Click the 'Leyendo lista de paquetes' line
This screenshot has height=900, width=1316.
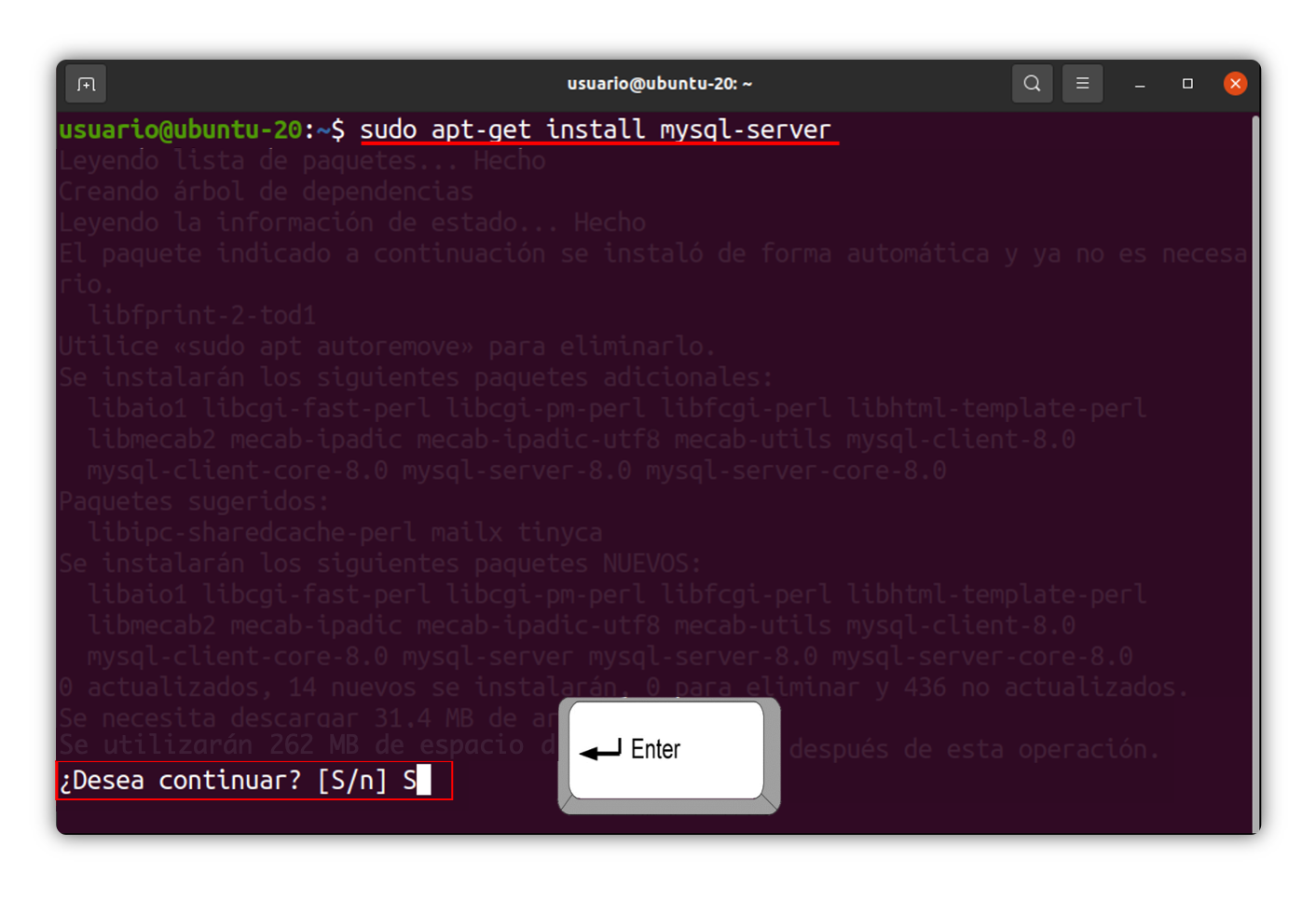pyautogui.click(x=301, y=161)
